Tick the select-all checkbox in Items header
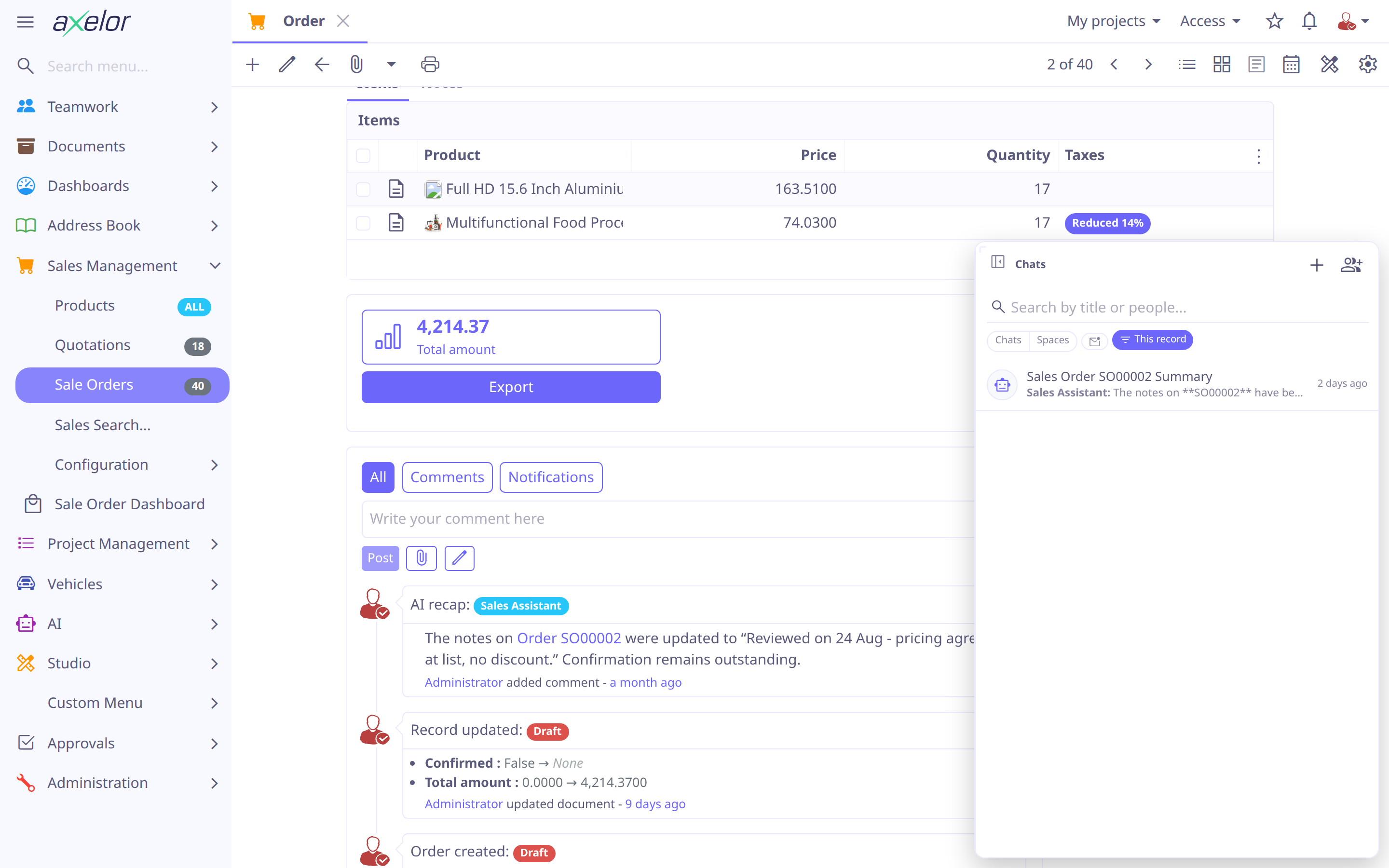 pos(363,156)
